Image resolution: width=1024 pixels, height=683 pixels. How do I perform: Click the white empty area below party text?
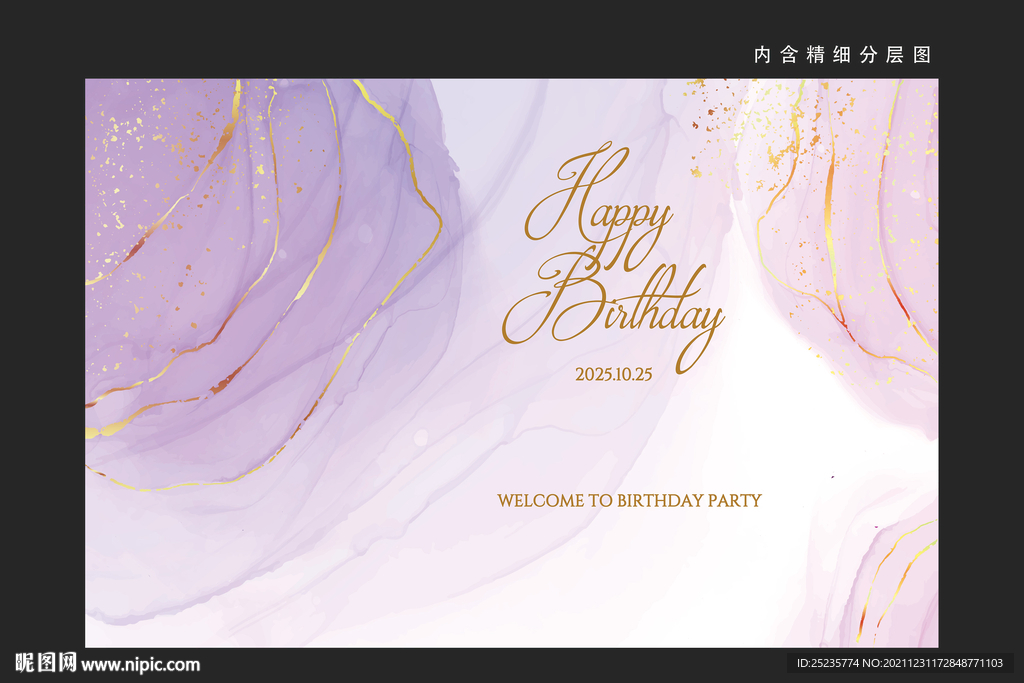point(653,575)
